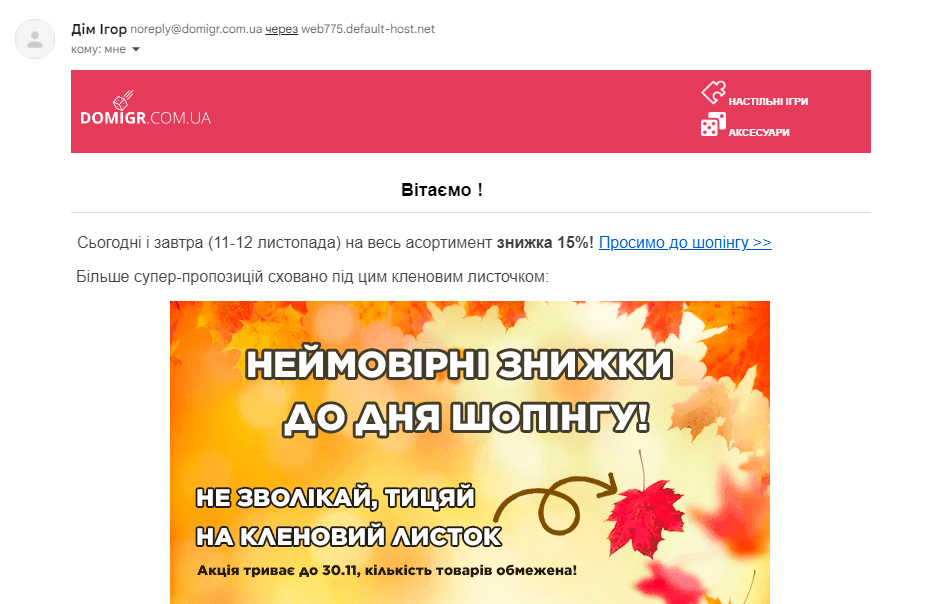Click the sender avatar icon
Screen dimensions: 948x604
click(x=35, y=39)
